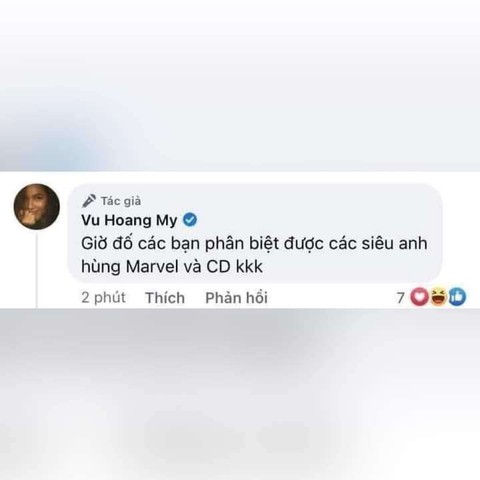Click the blurred area below the comment
The width and height of the screenshot is (480, 480).
(240, 394)
